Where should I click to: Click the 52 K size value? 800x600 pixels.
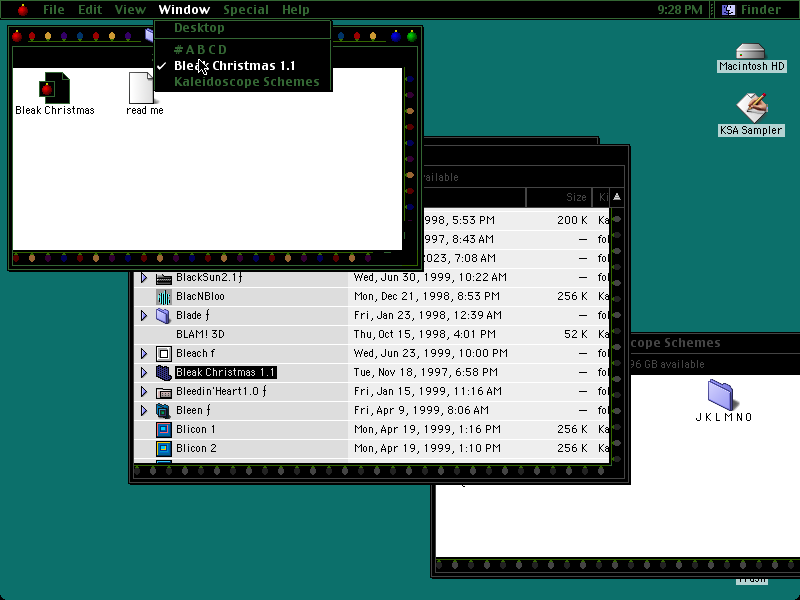coord(576,335)
